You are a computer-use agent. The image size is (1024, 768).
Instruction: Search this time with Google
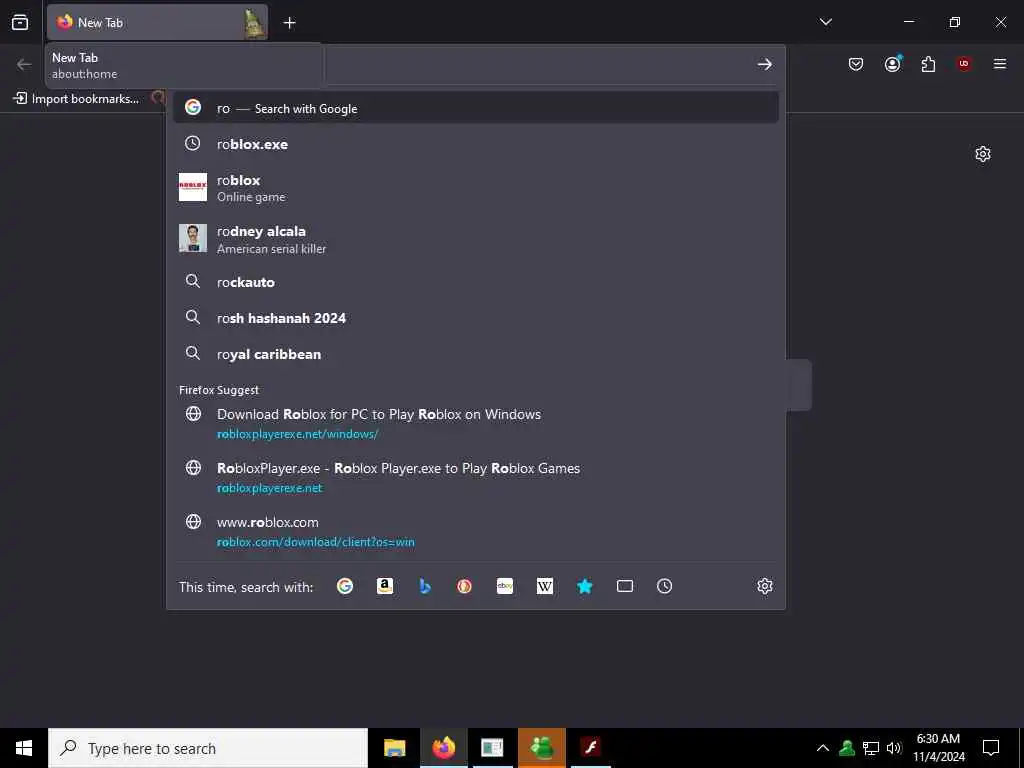pyautogui.click(x=345, y=586)
